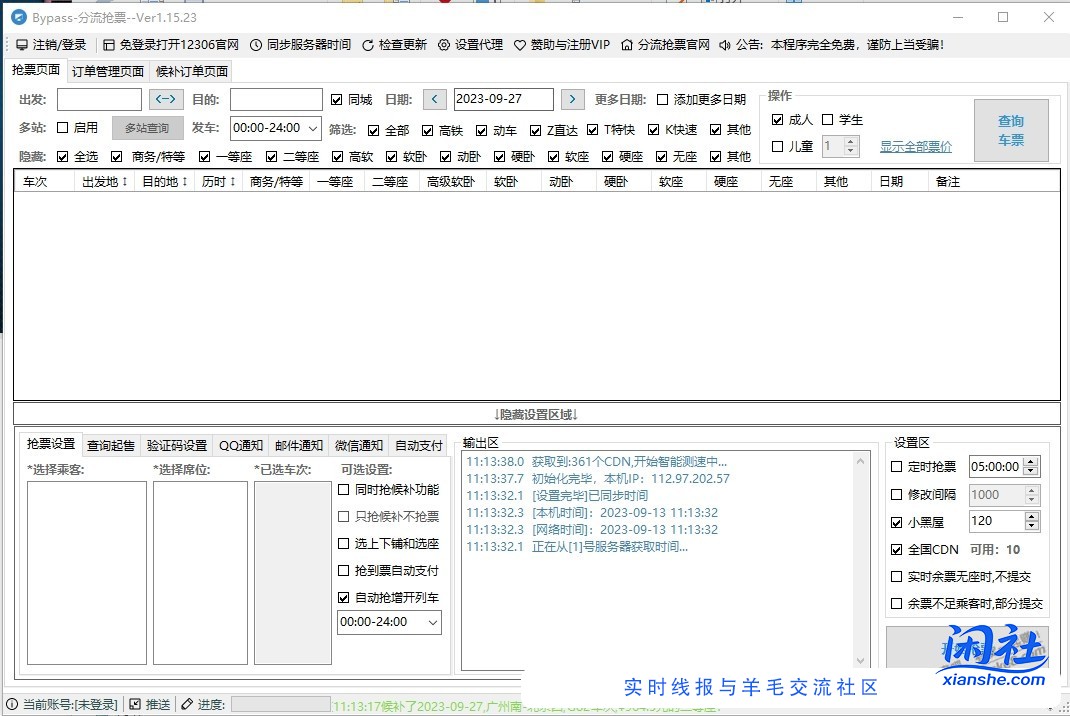Check 抢到票自动支付 option

[x=342, y=572]
